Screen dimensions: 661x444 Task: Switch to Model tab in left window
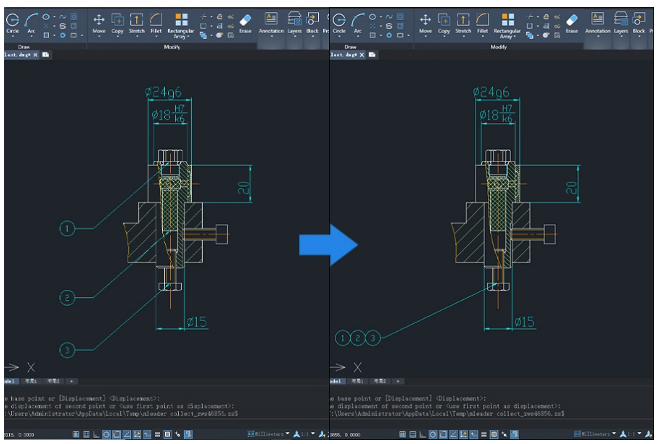pyautogui.click(x=9, y=381)
